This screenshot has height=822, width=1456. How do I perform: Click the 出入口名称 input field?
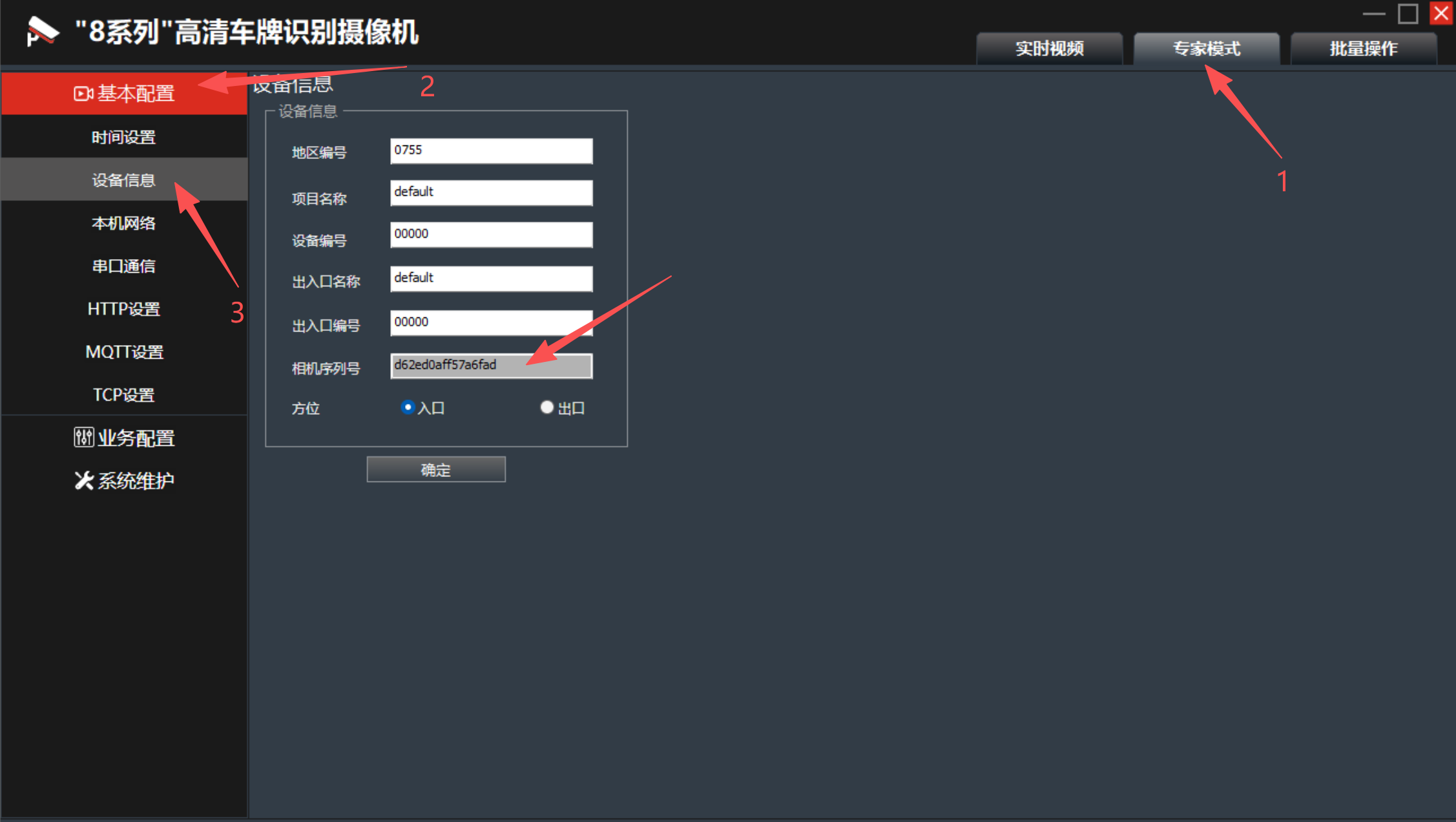click(x=491, y=279)
